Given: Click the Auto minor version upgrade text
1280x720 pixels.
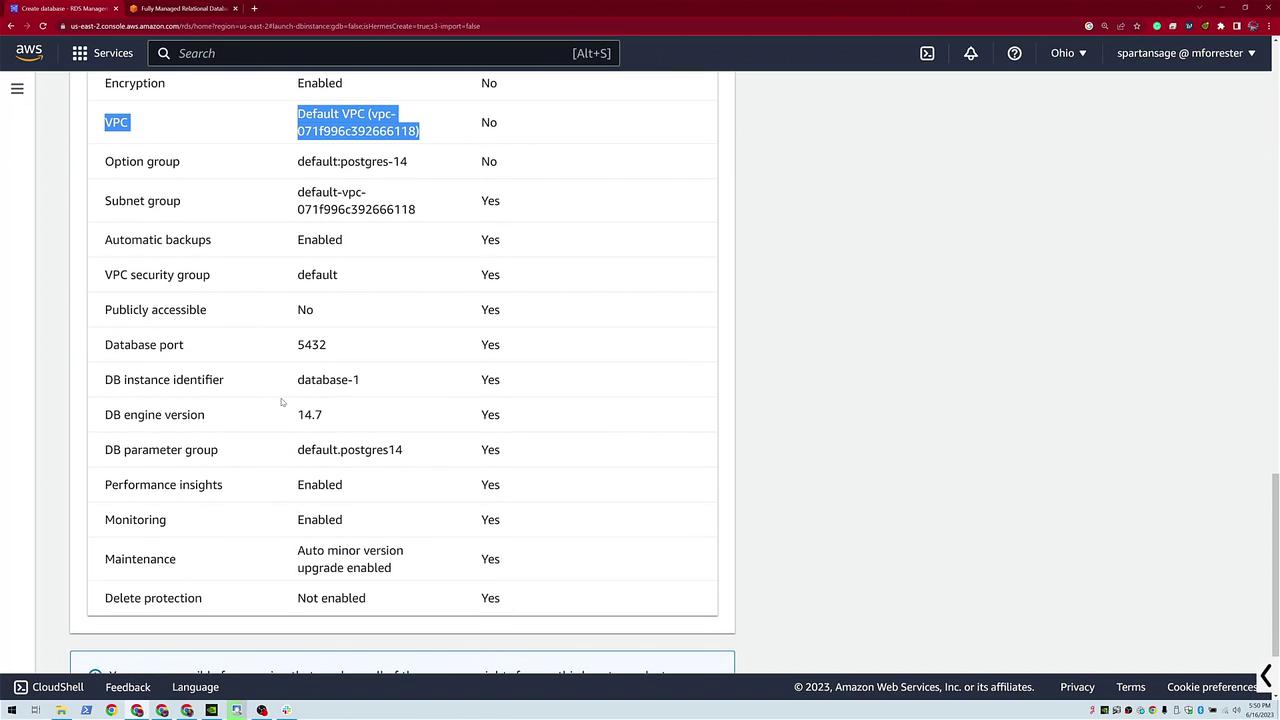Looking at the screenshot, I should point(350,559).
